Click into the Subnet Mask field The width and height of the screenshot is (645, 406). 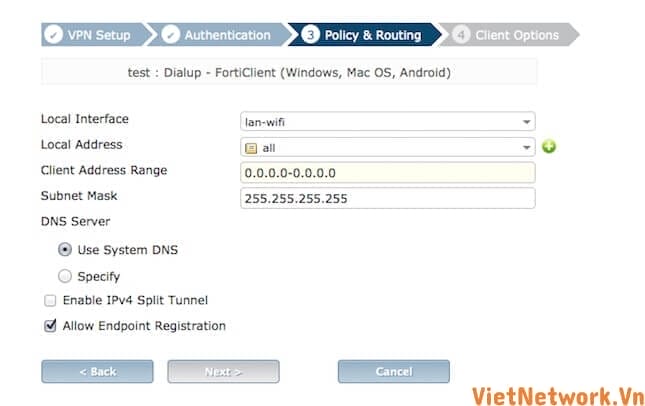[x=387, y=198]
